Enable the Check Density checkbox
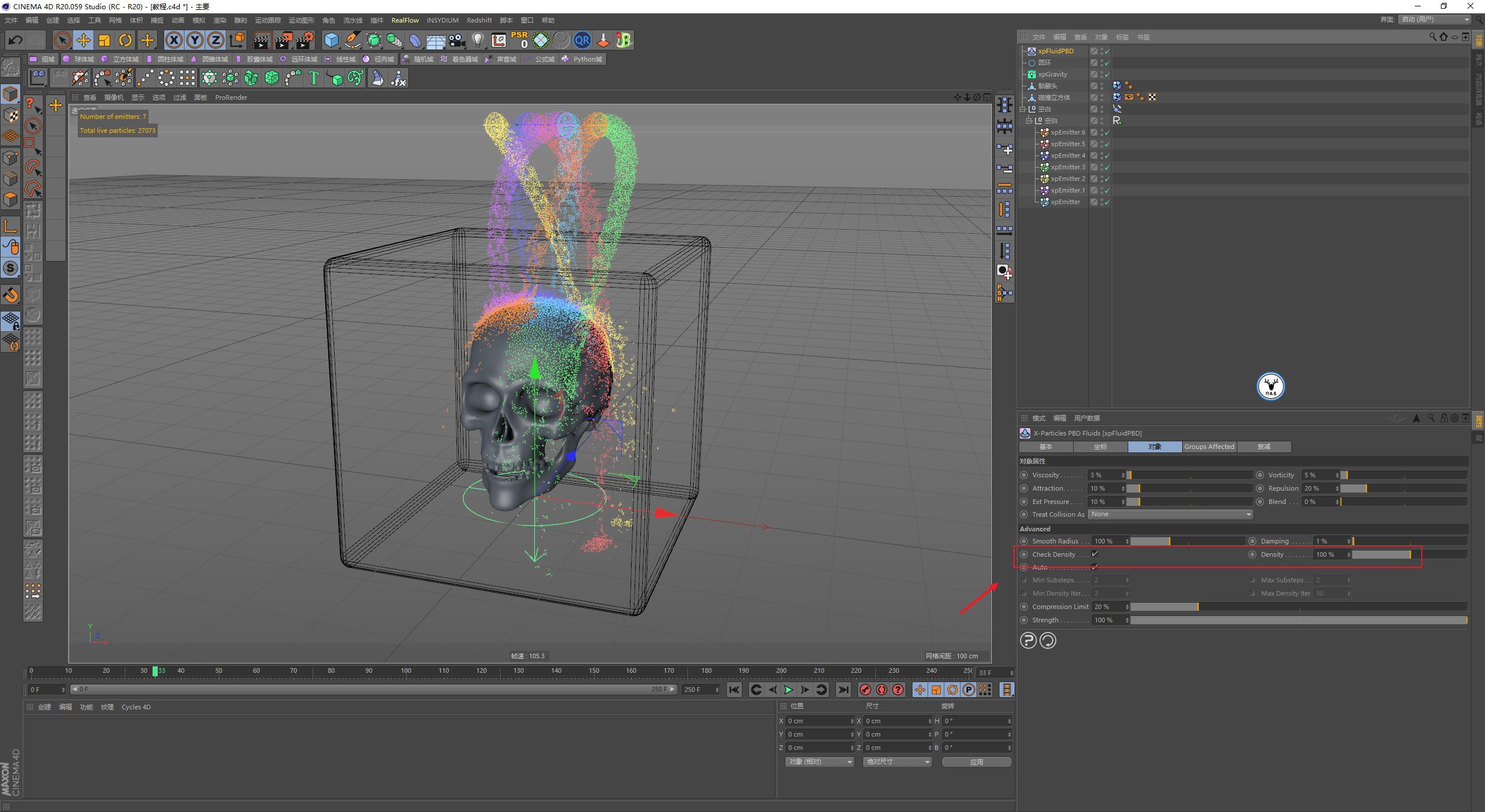 pos(1095,554)
